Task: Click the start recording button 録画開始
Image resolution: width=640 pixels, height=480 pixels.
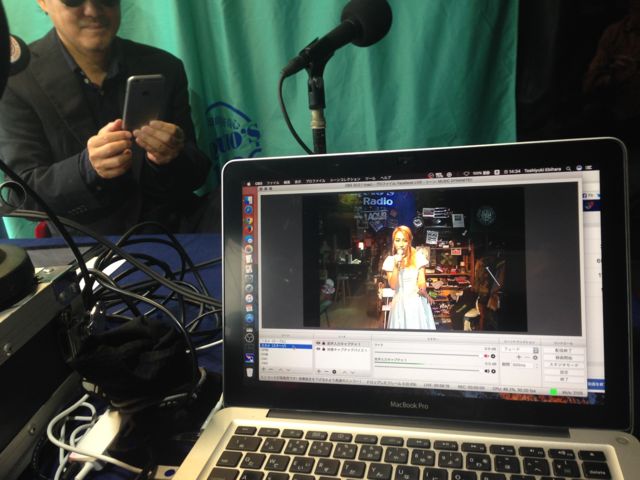Action: [564, 358]
